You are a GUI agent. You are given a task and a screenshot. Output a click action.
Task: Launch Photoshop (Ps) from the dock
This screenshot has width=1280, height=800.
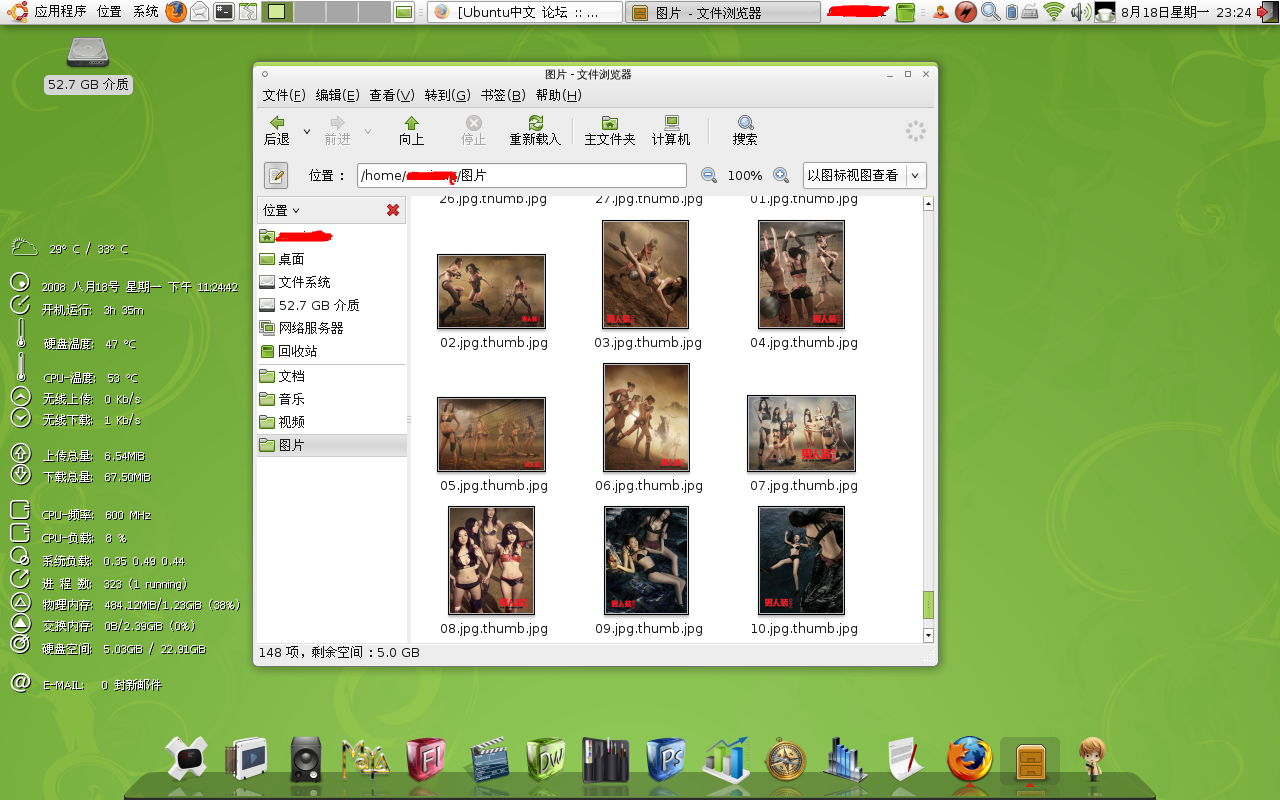(666, 760)
